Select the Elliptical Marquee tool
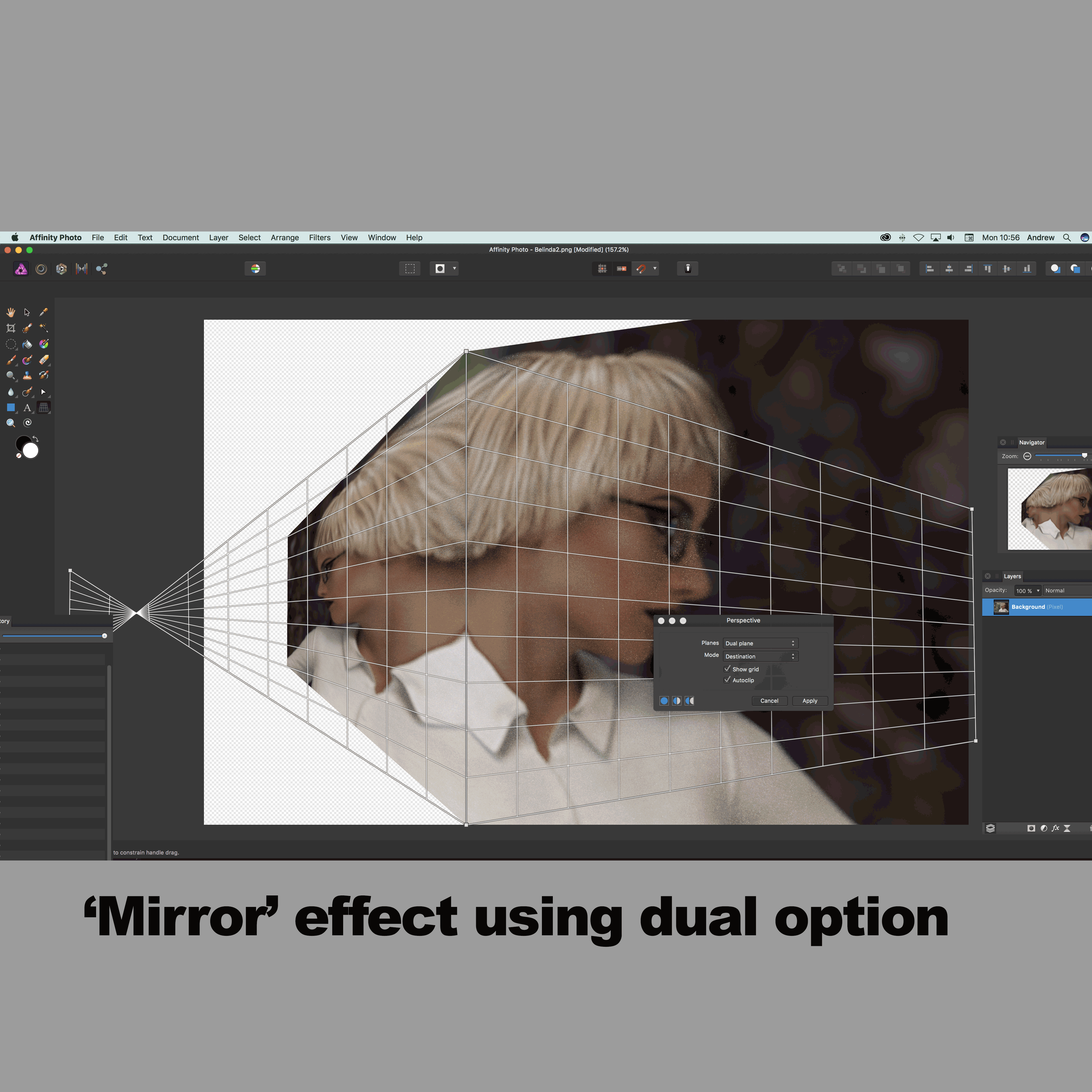1092x1092 pixels. (11, 344)
